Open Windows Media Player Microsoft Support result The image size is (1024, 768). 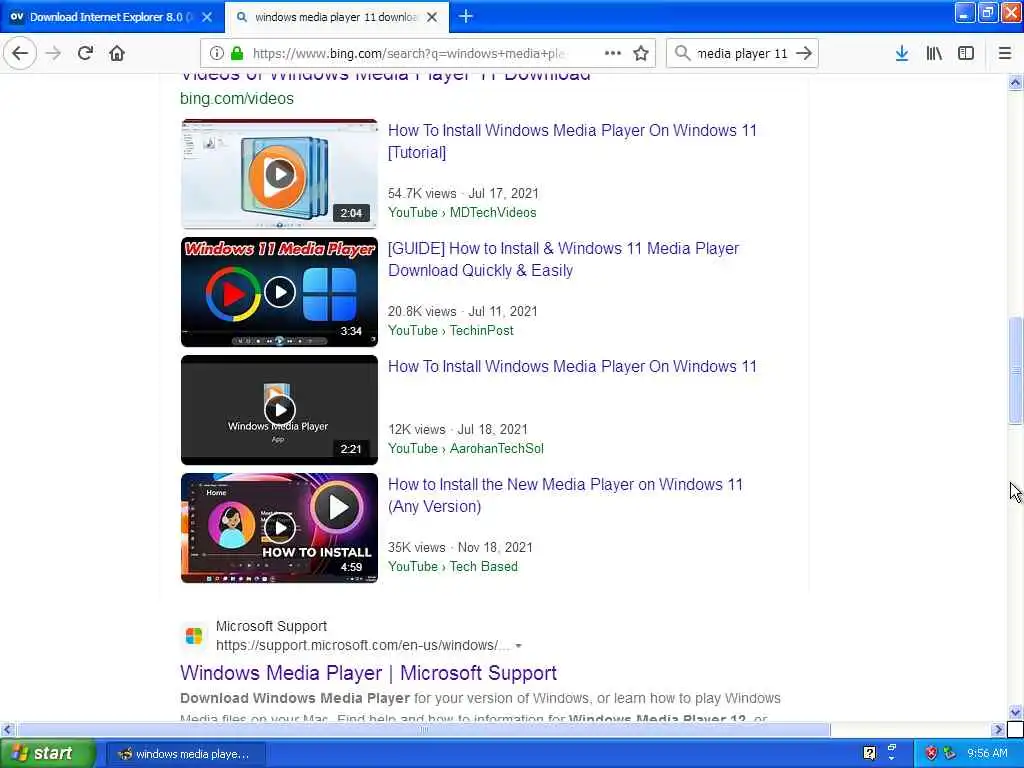click(x=368, y=673)
